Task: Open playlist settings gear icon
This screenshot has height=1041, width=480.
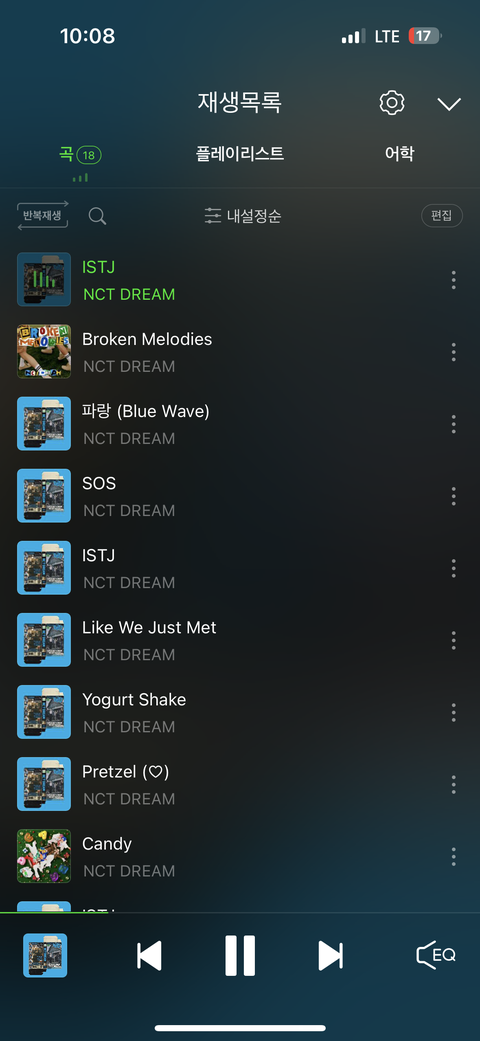Action: tap(392, 103)
